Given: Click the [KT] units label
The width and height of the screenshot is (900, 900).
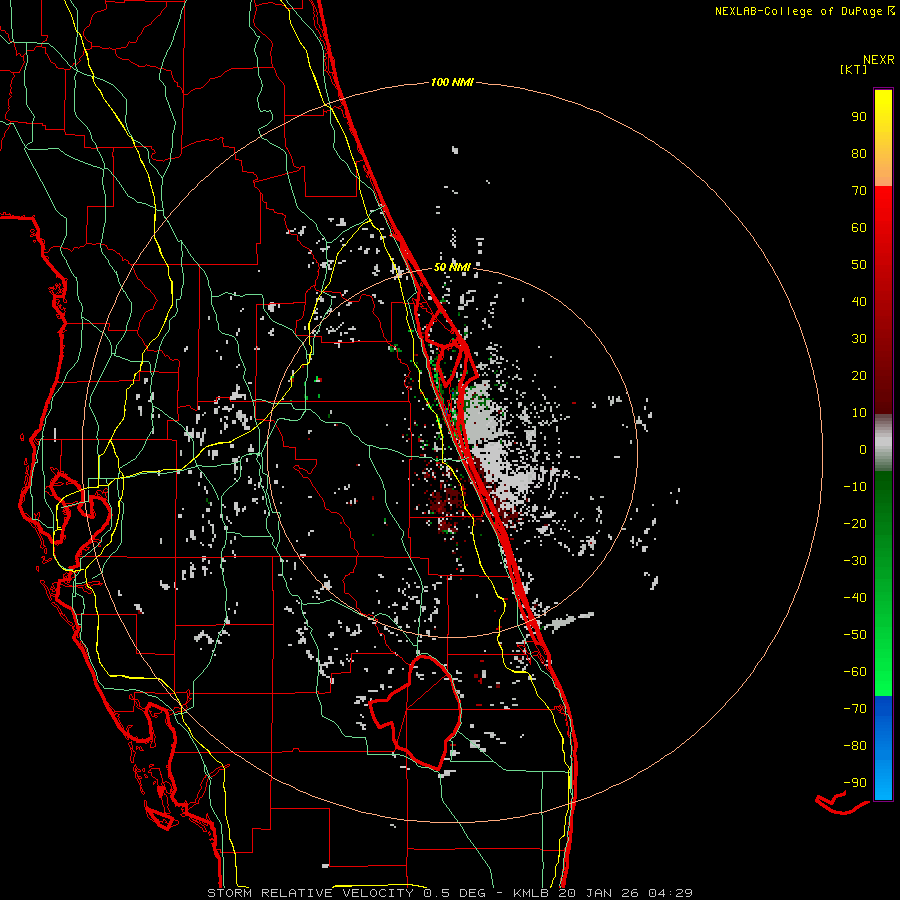Looking at the screenshot, I should pos(853,69).
